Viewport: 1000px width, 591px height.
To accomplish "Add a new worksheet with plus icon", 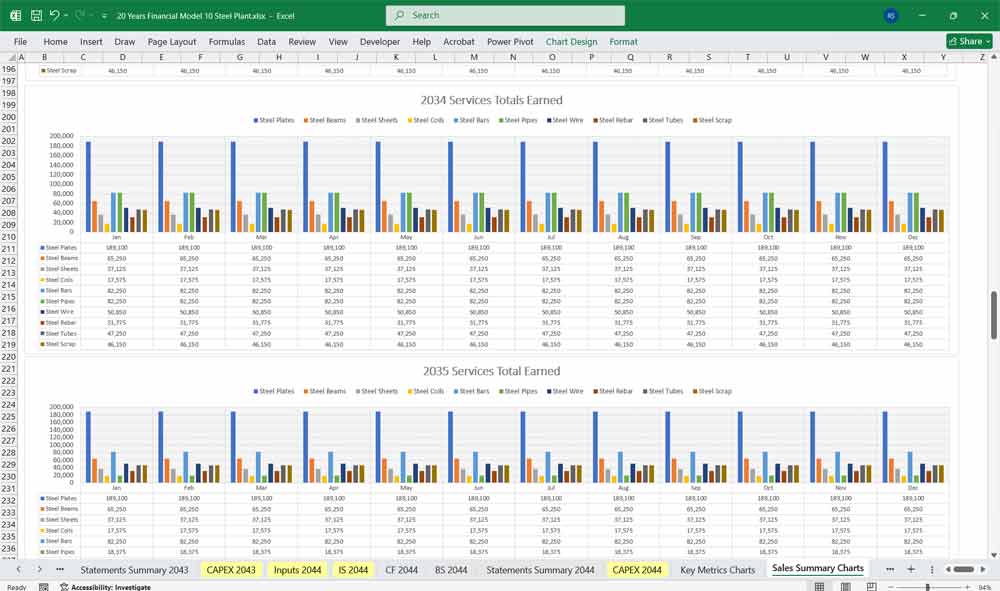I will (x=912, y=568).
